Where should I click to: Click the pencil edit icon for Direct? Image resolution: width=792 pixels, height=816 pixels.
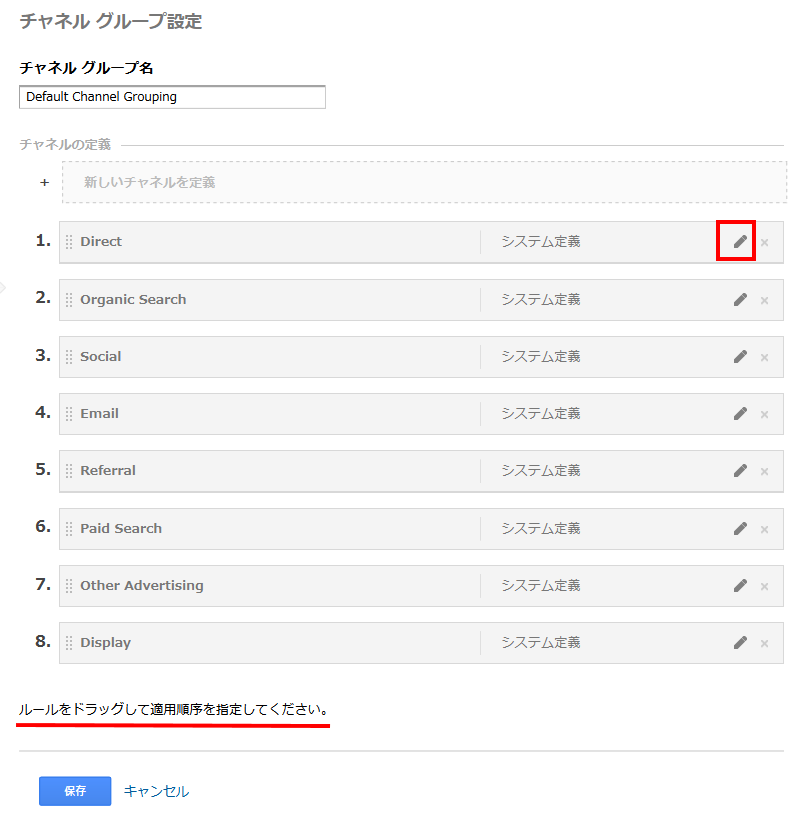[740, 242]
